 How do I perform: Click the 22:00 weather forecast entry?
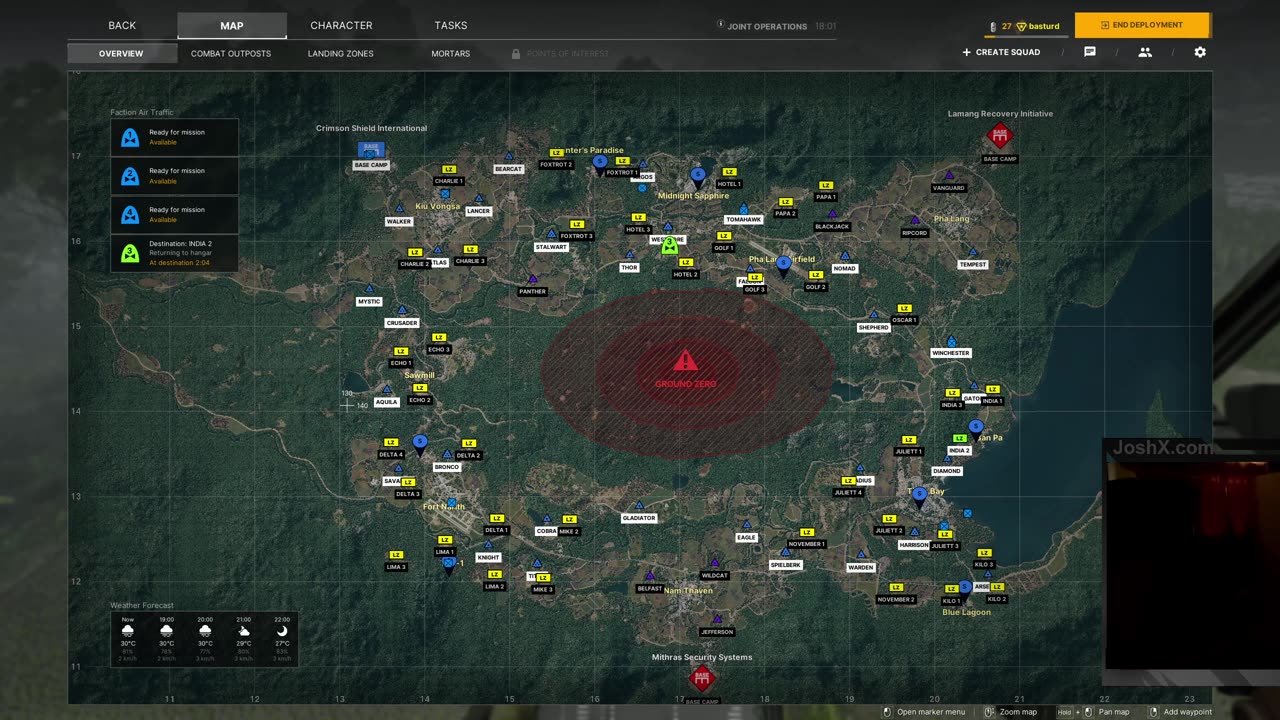coord(282,639)
